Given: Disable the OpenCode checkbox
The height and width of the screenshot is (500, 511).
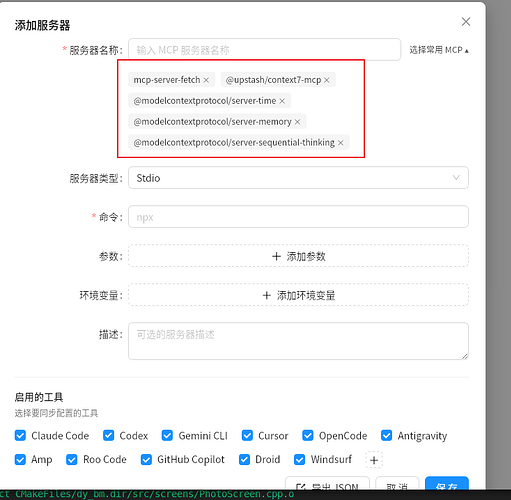Looking at the screenshot, I should [x=308, y=435].
